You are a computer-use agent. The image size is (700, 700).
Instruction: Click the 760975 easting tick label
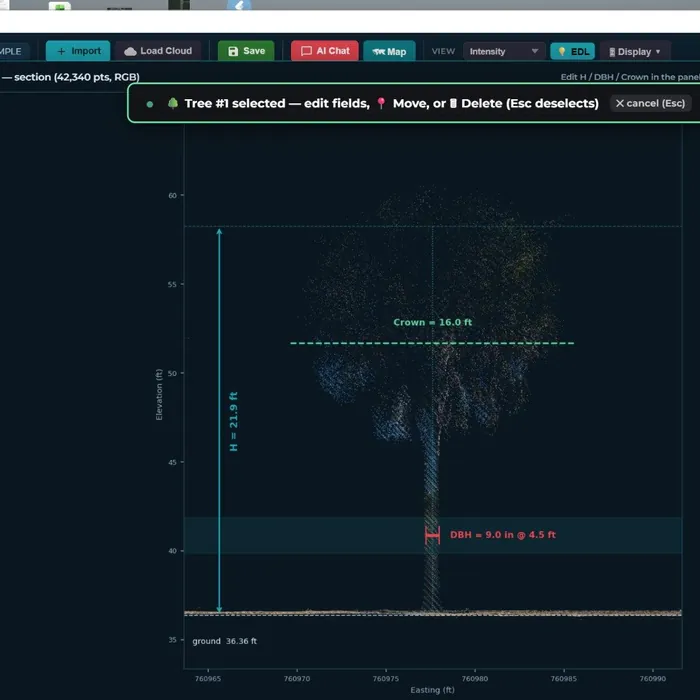tap(386, 679)
